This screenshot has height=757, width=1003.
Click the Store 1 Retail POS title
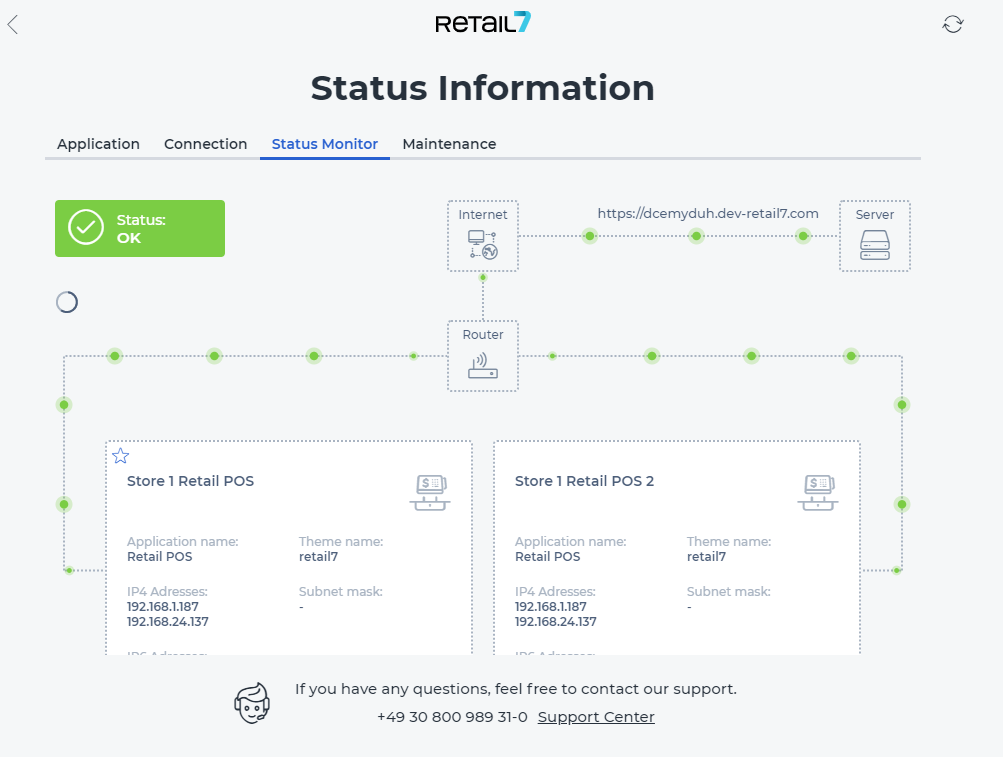tap(191, 481)
